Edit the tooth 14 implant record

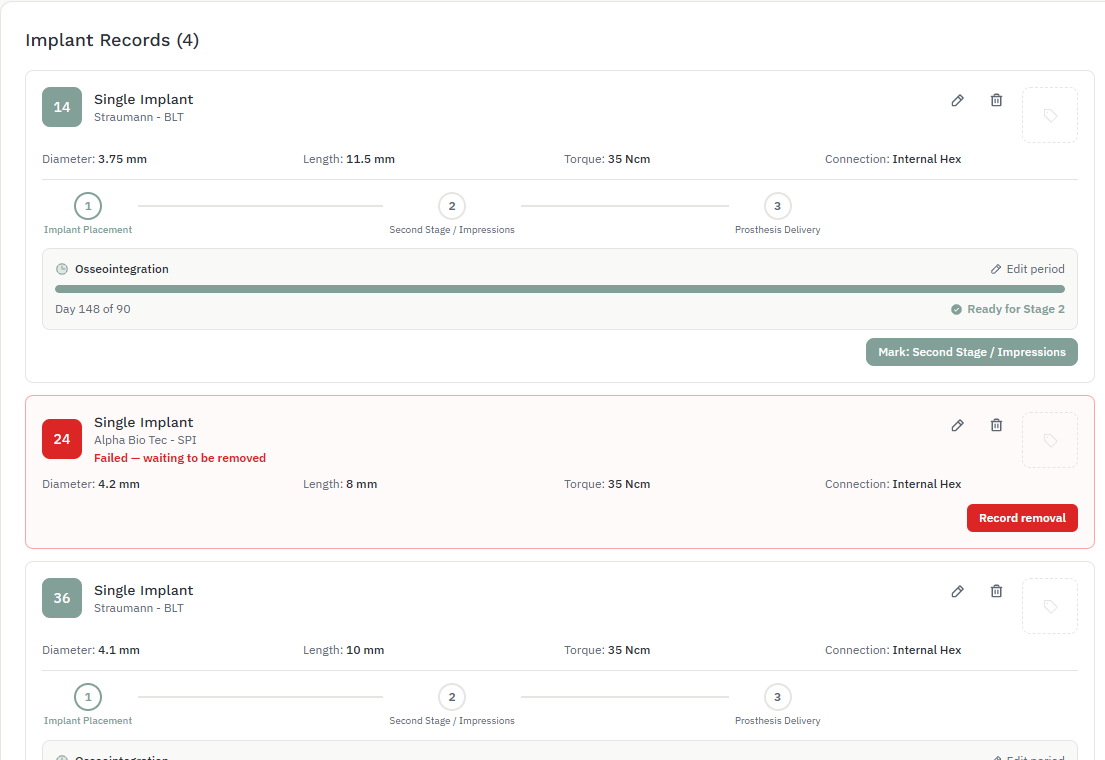[957, 100]
